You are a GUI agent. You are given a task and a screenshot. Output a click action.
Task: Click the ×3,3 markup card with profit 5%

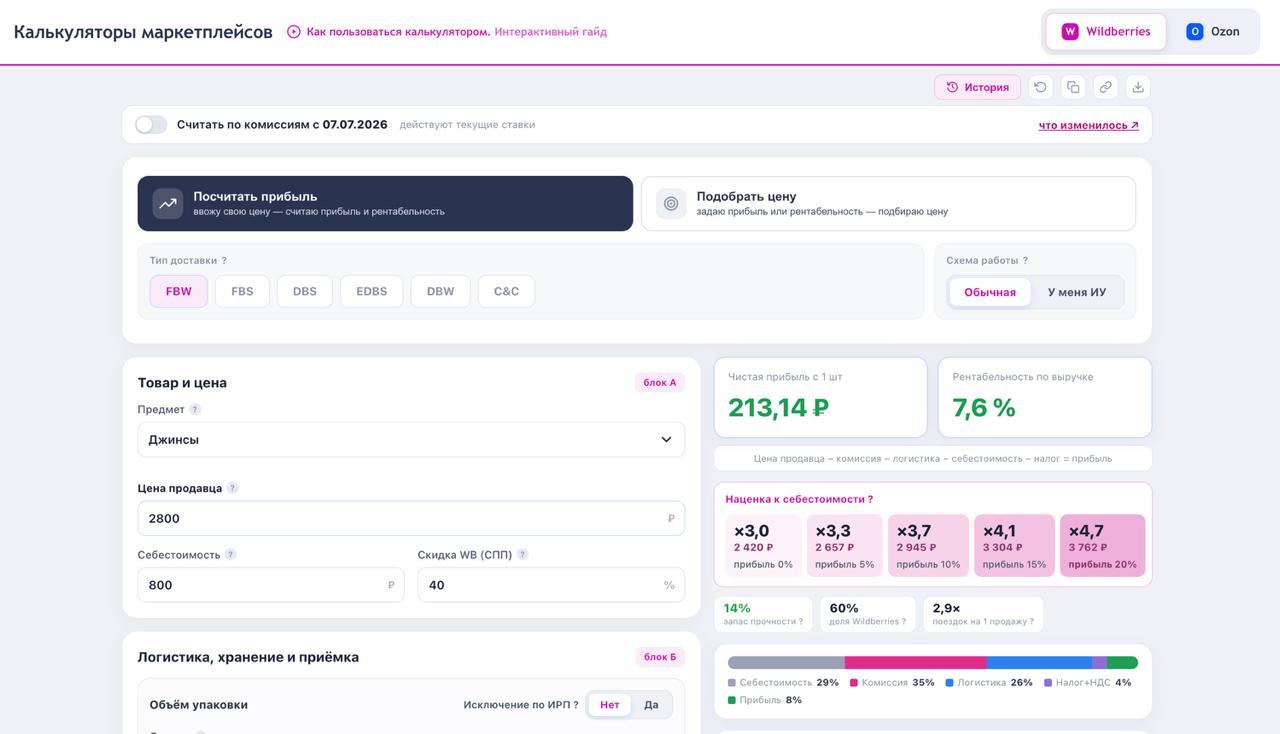(845, 546)
